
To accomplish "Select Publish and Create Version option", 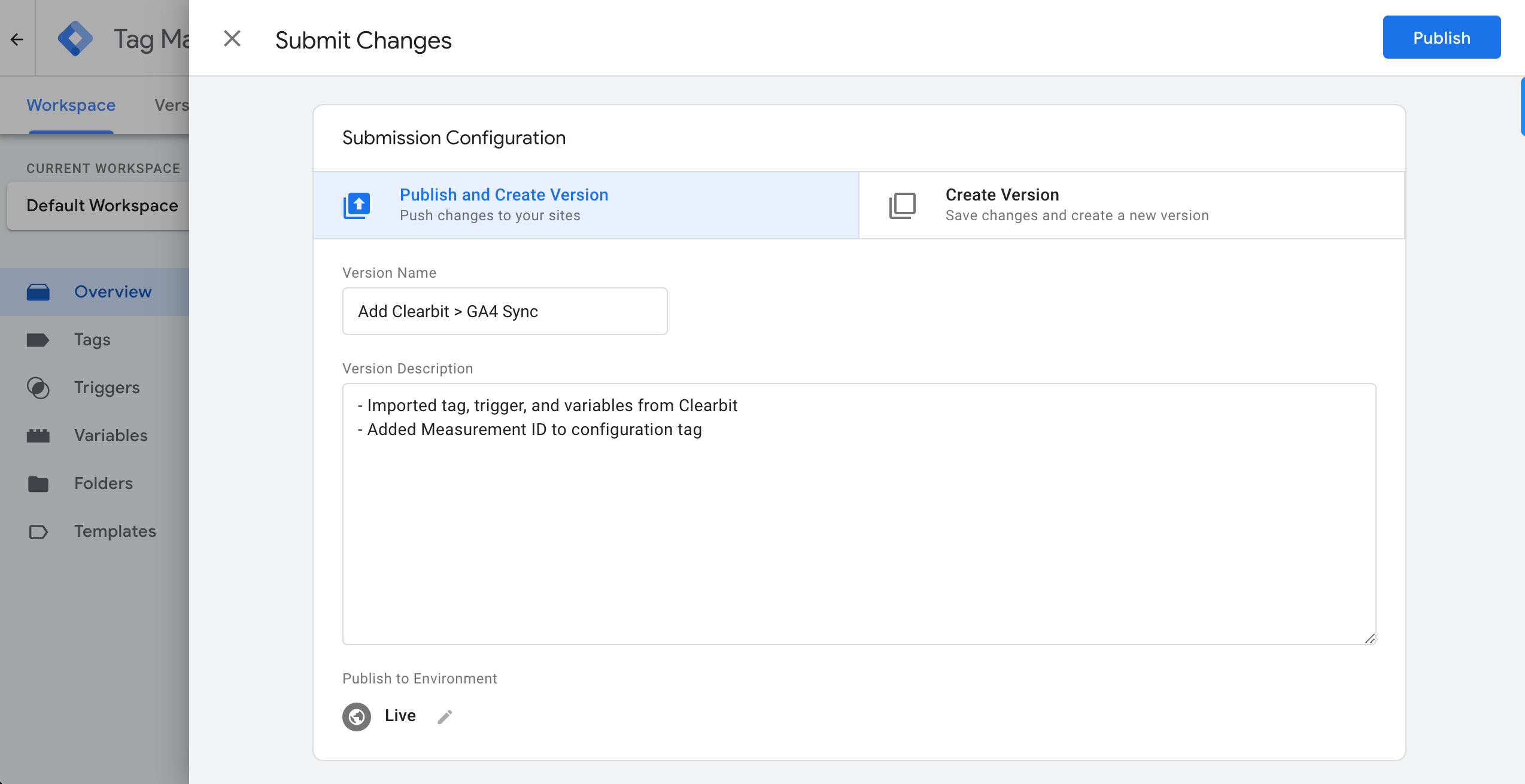I will 586,205.
